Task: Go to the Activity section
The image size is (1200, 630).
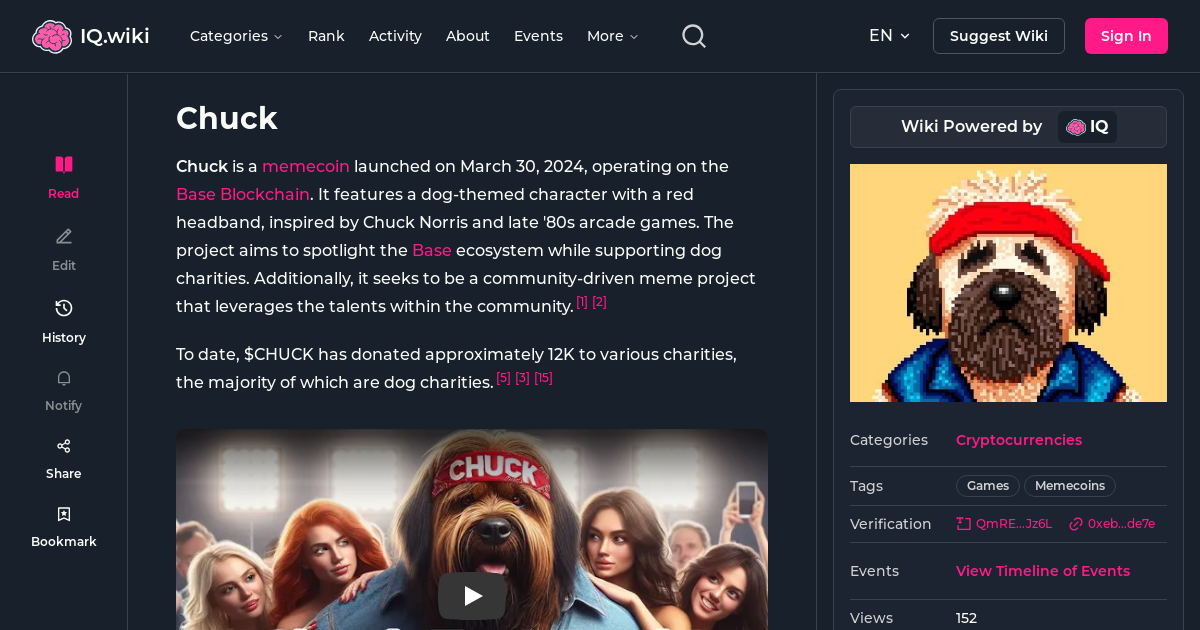Action: click(x=395, y=36)
